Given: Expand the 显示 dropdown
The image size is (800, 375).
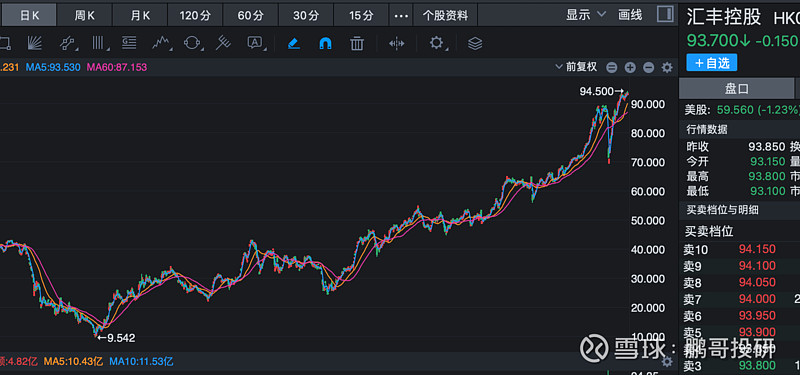Looking at the screenshot, I should click(586, 15).
